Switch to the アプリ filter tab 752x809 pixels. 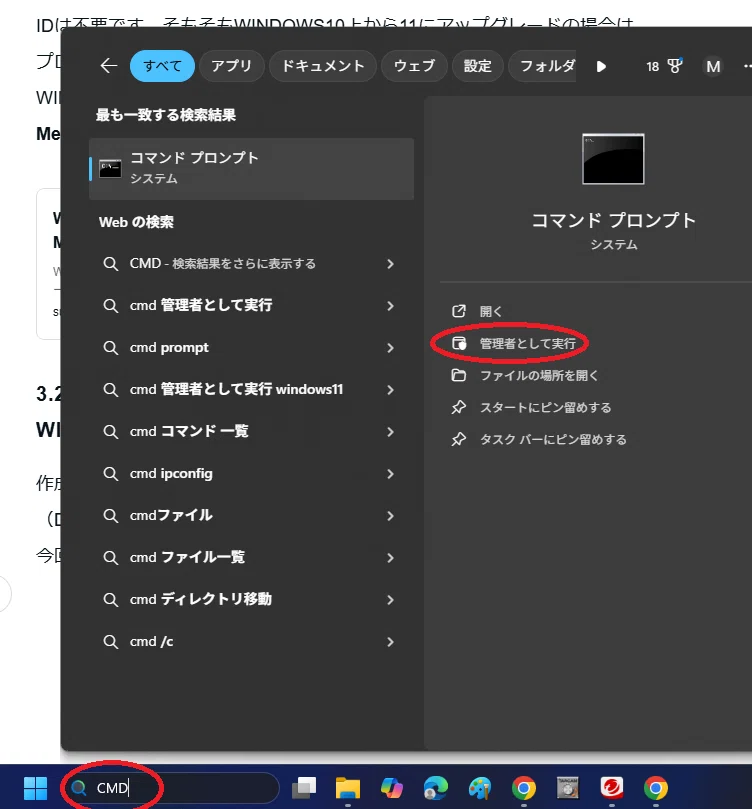point(232,66)
